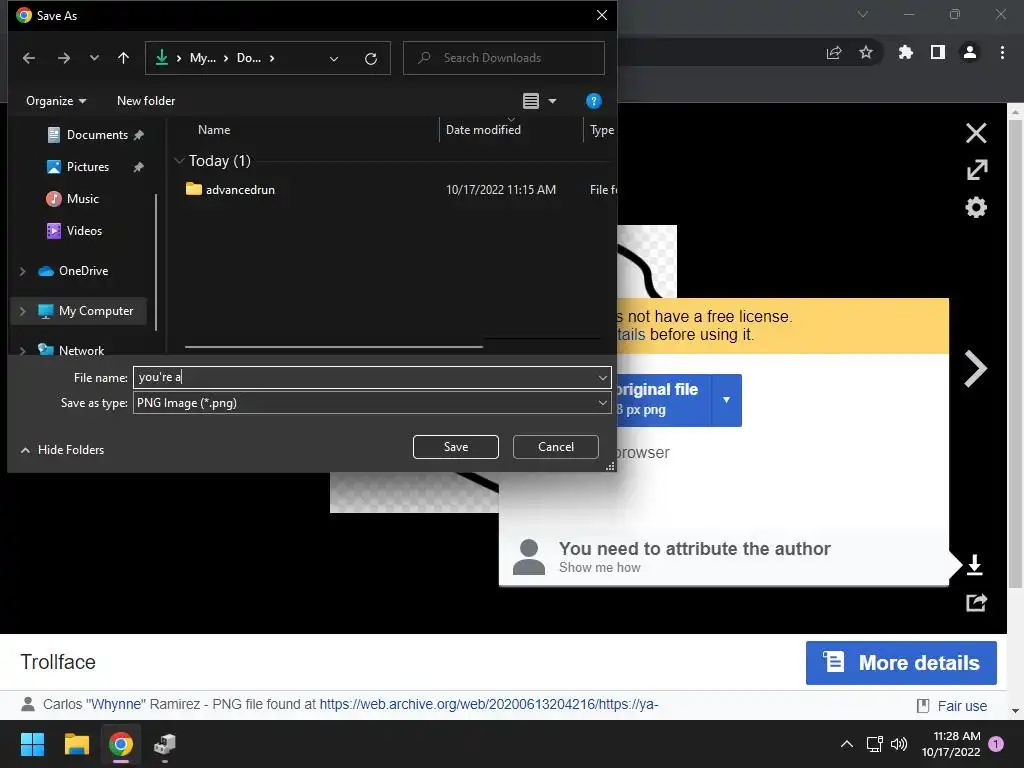Image resolution: width=1024 pixels, height=768 pixels.
Task: Open download size dropdown arrow
Action: (726, 400)
